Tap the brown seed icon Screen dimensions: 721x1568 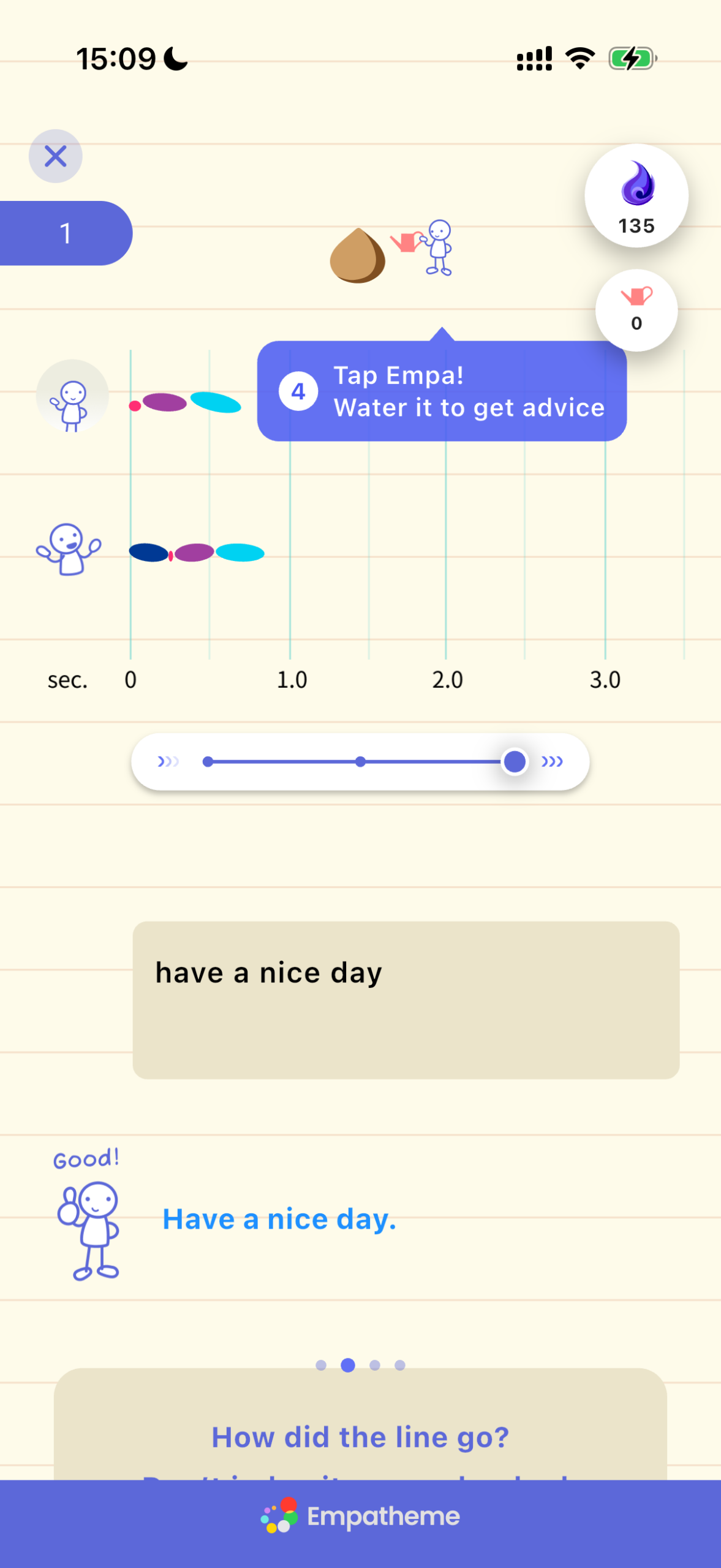tap(357, 255)
